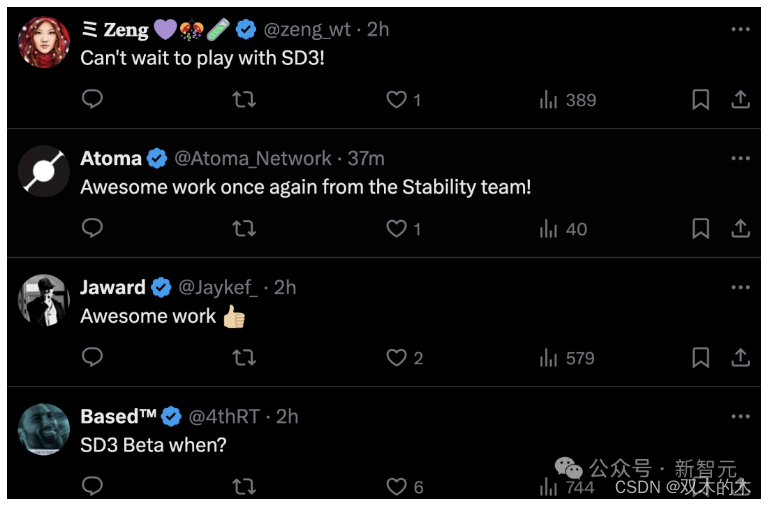This screenshot has height=506, width=768.
Task: Like Jaward's Awesome work tweet
Action: pyautogui.click(x=397, y=358)
